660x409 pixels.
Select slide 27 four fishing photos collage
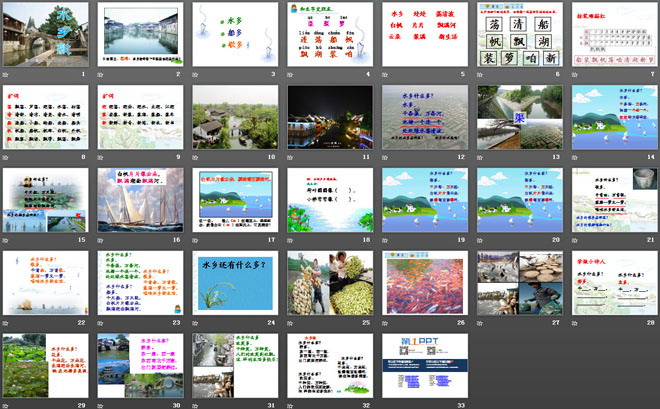(520, 283)
